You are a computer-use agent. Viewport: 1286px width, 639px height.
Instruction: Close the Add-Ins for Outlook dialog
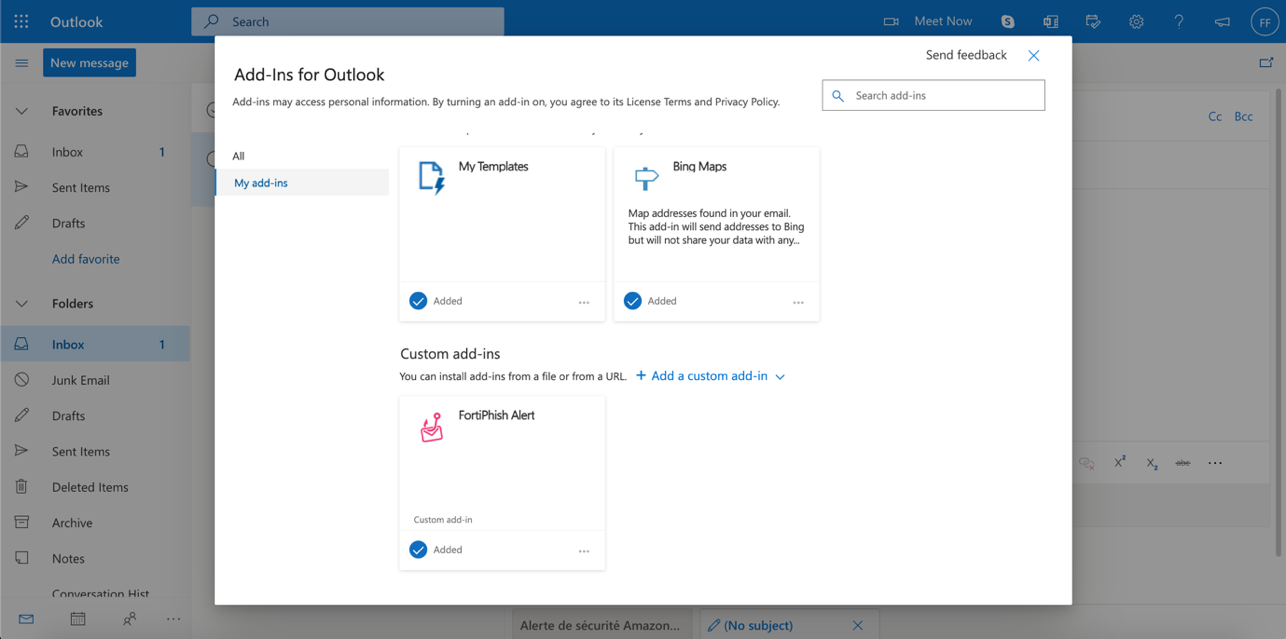pos(1034,56)
